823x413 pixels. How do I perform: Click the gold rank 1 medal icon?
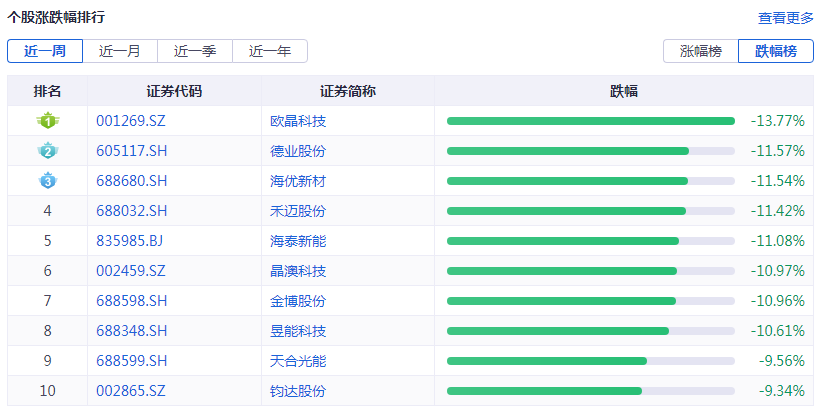click(x=47, y=121)
